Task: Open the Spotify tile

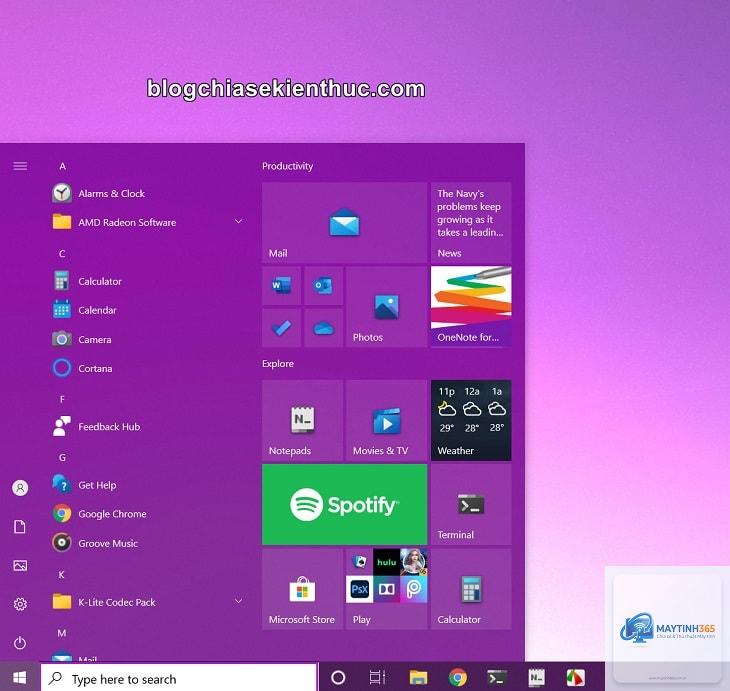Action: coord(345,505)
